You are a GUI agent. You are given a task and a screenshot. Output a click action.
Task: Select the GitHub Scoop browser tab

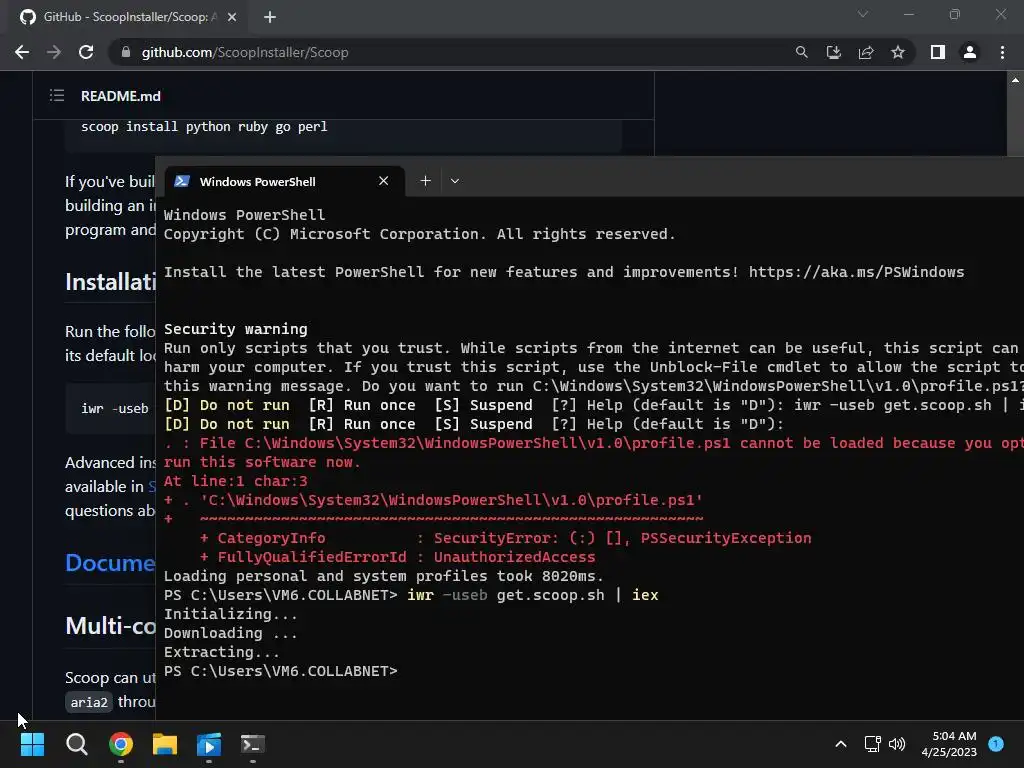[x=127, y=17]
